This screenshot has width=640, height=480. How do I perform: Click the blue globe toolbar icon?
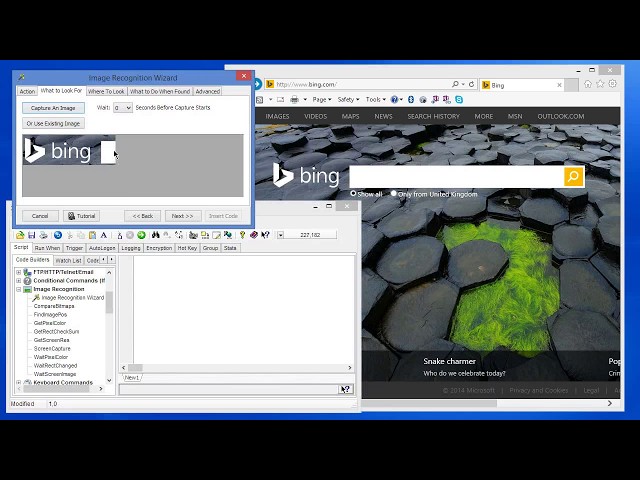(x=58, y=235)
